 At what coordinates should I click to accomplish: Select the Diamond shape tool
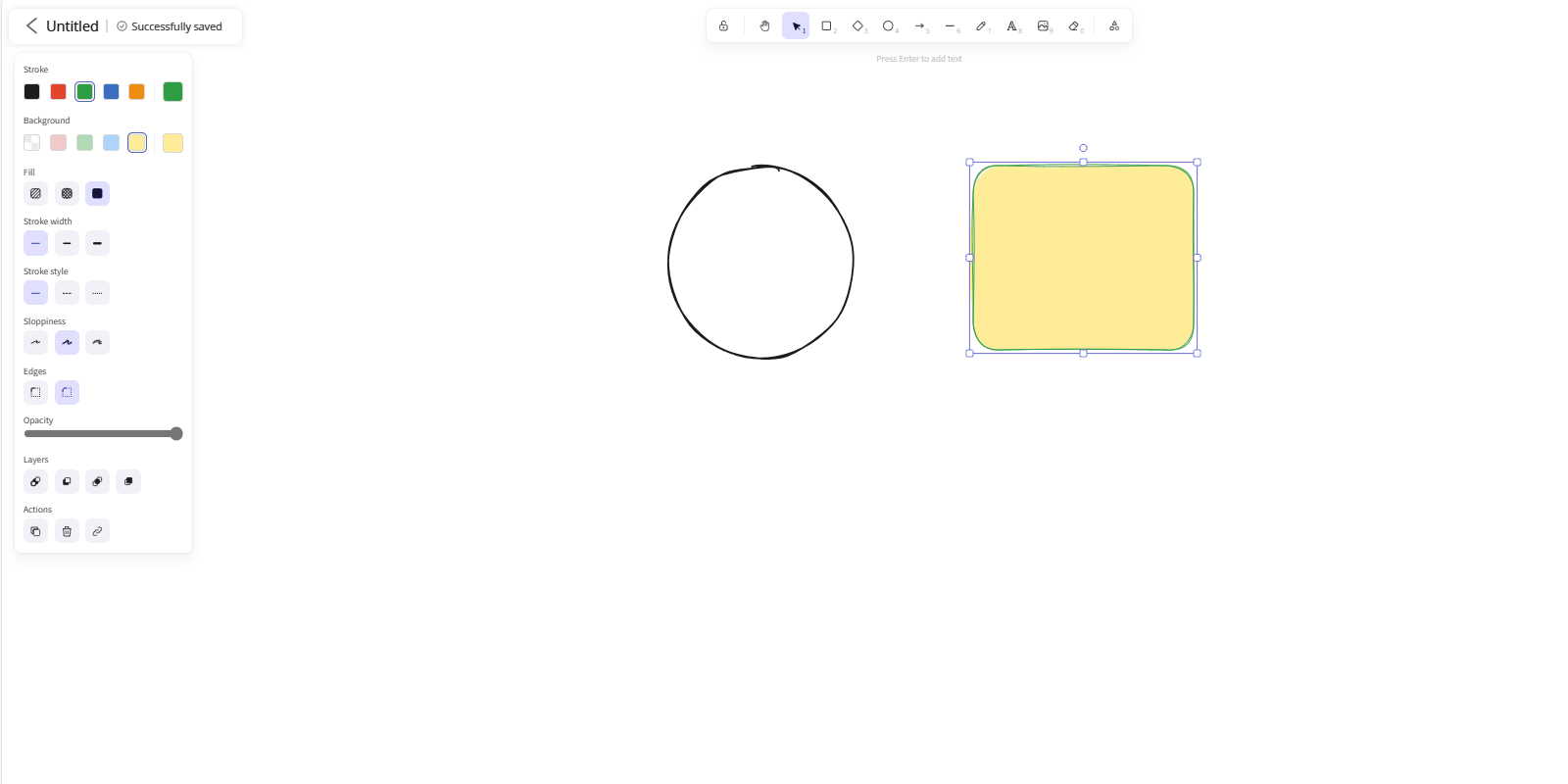coord(857,26)
